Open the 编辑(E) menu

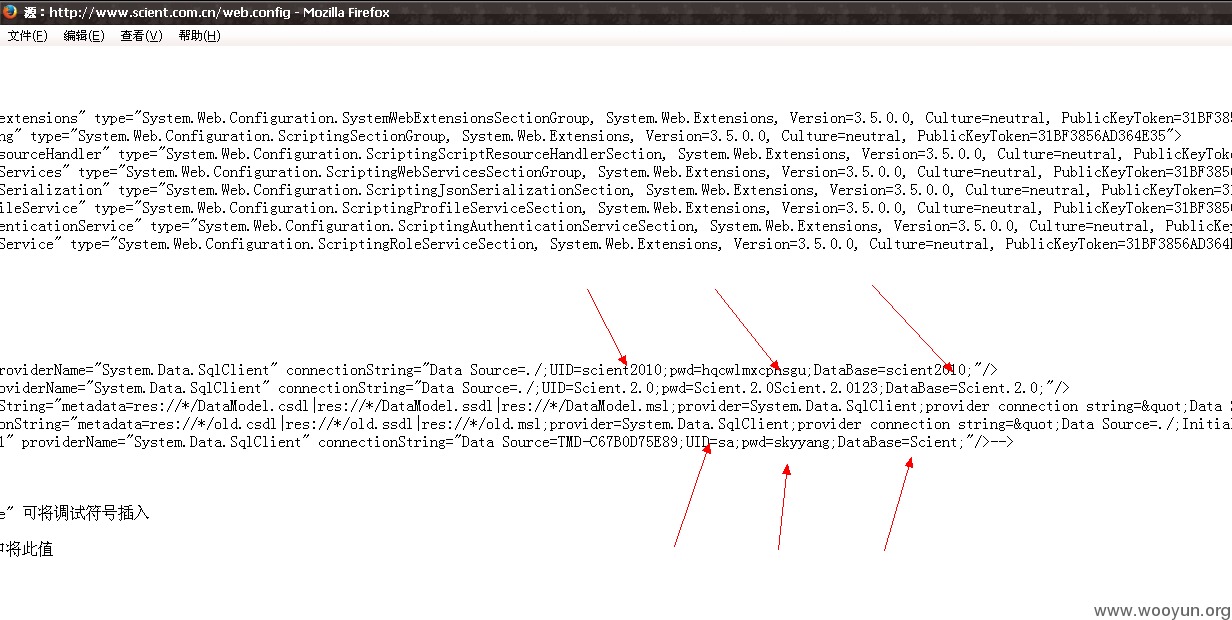pos(84,36)
